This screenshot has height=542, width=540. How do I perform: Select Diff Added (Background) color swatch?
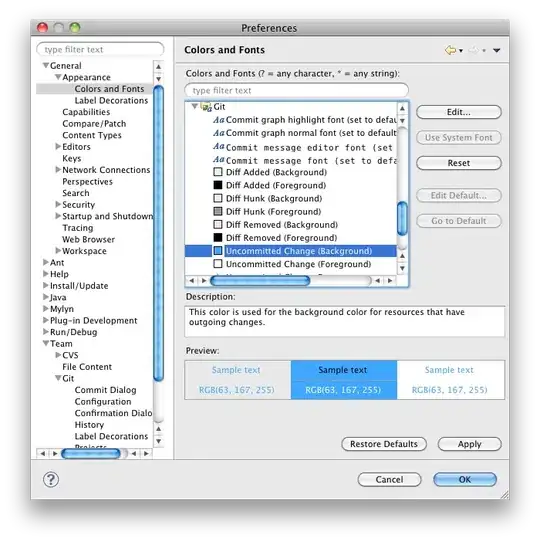(218, 172)
